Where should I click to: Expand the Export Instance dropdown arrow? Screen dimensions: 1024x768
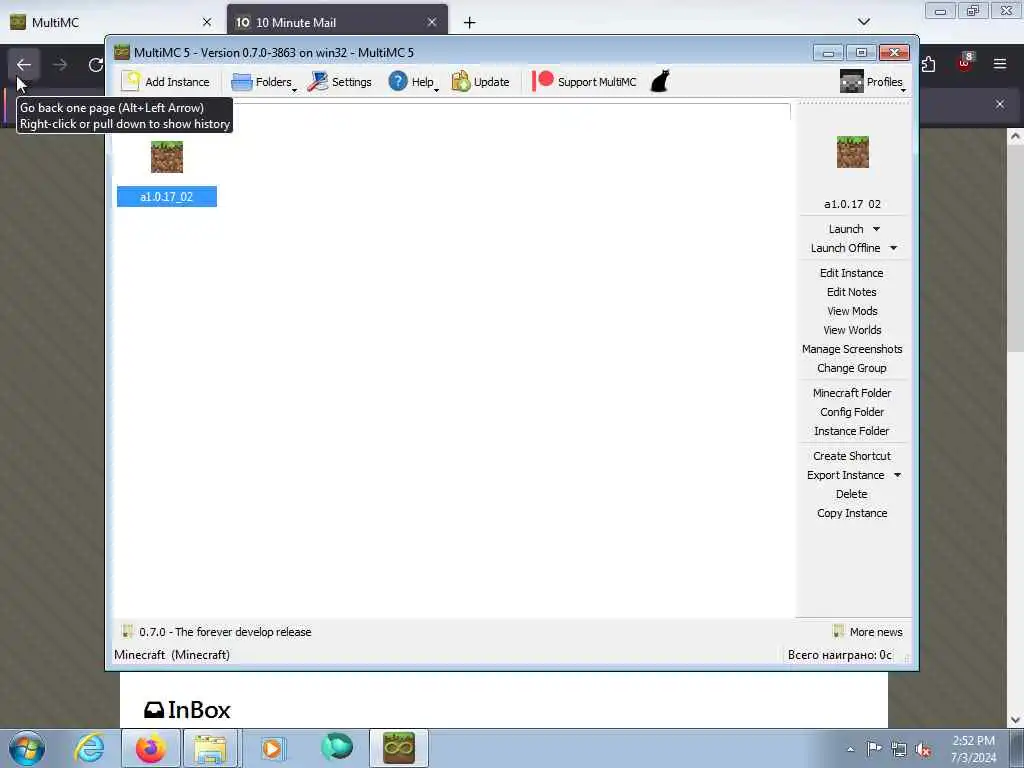click(897, 475)
